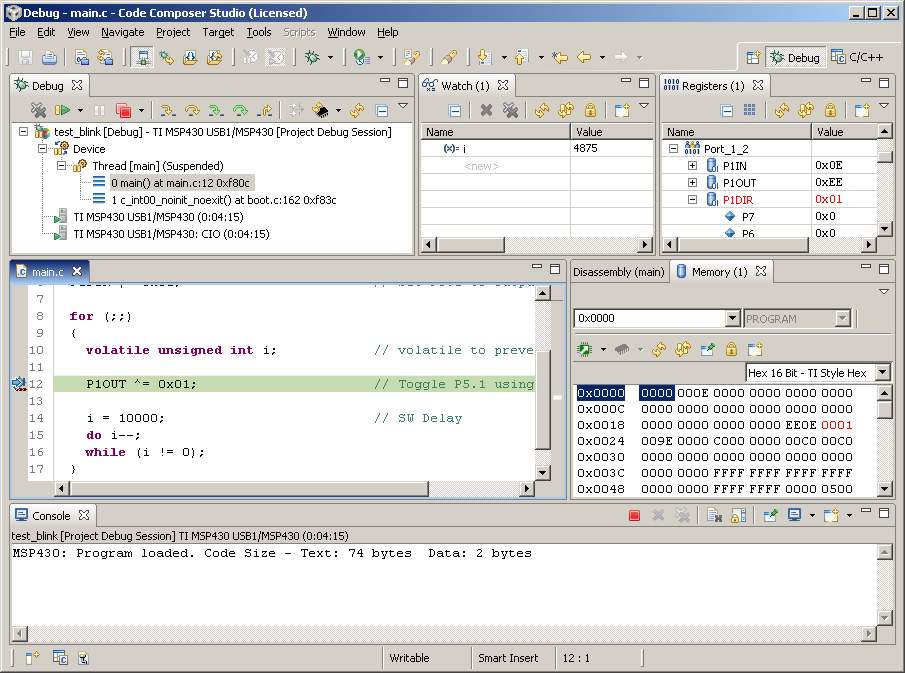Image resolution: width=905 pixels, height=673 pixels.
Task: Toggle the selected target-connect icon in main toolbar
Action: (142, 57)
